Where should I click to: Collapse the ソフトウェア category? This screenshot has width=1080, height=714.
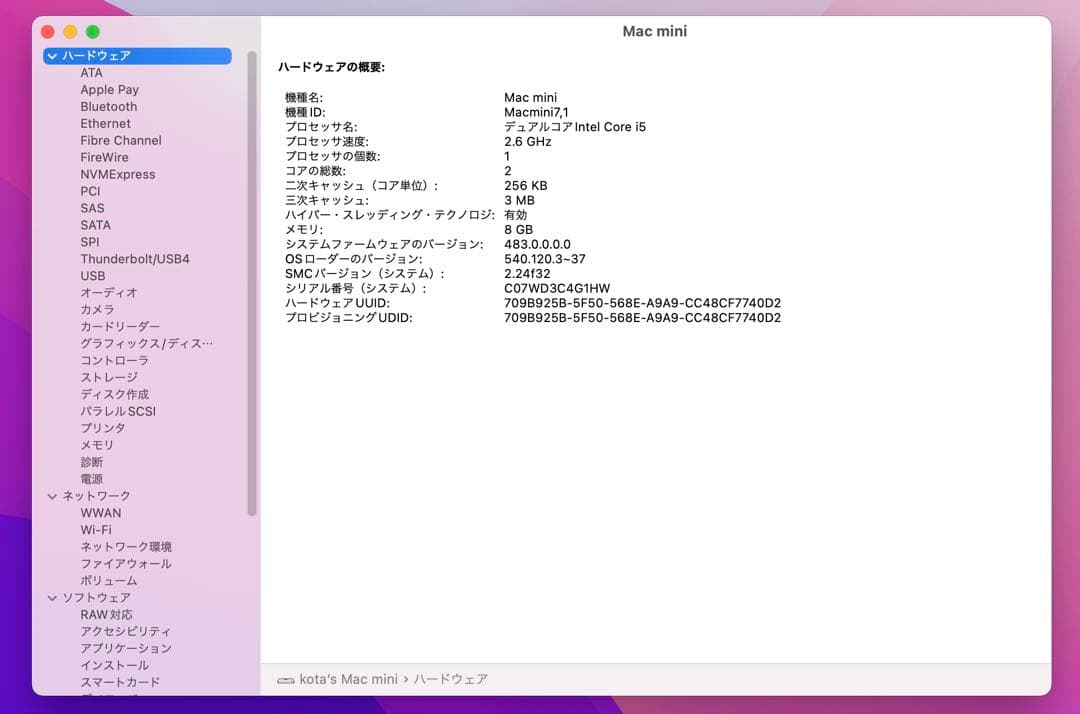point(51,597)
